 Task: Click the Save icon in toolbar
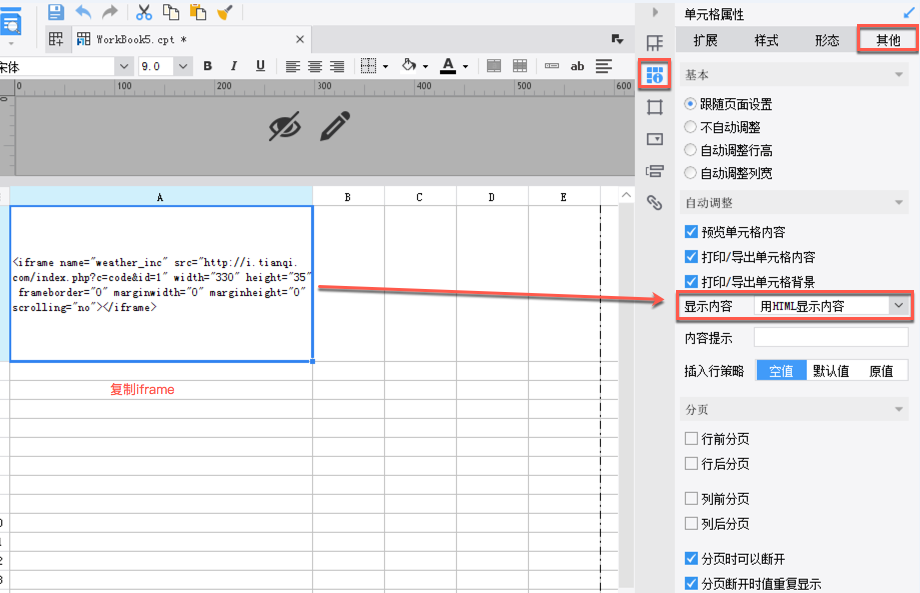point(56,12)
